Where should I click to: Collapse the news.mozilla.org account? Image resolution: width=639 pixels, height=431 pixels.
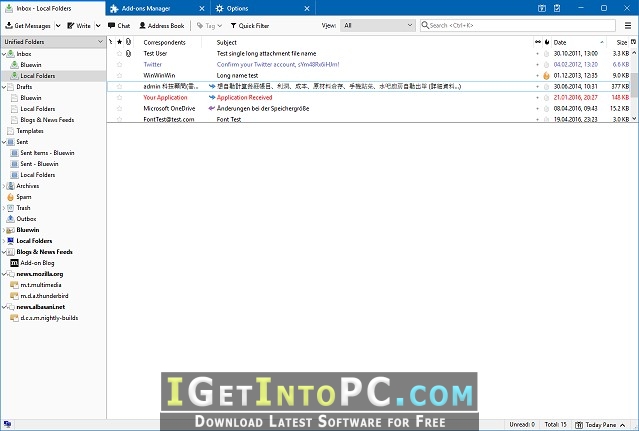(4, 274)
